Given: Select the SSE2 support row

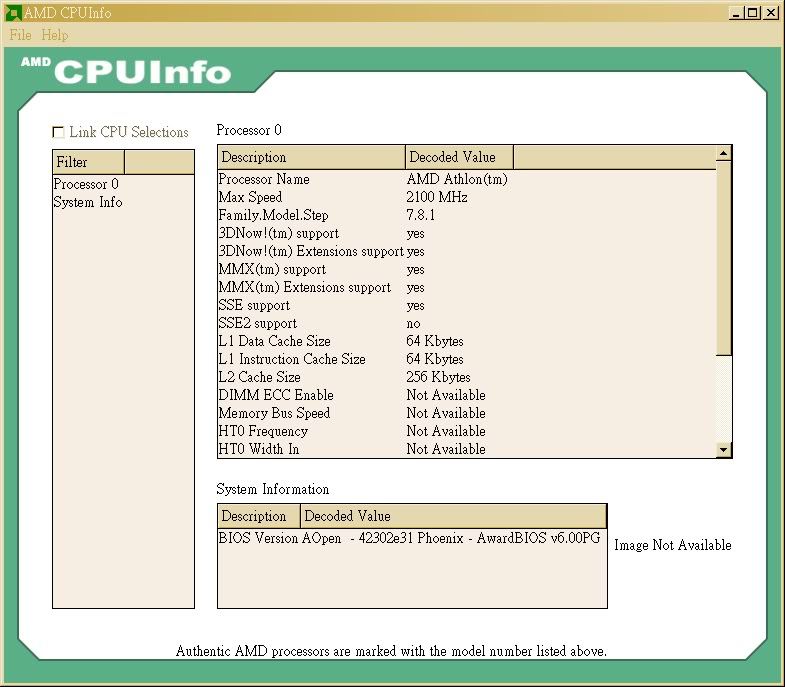Looking at the screenshot, I should pyautogui.click(x=467, y=323).
